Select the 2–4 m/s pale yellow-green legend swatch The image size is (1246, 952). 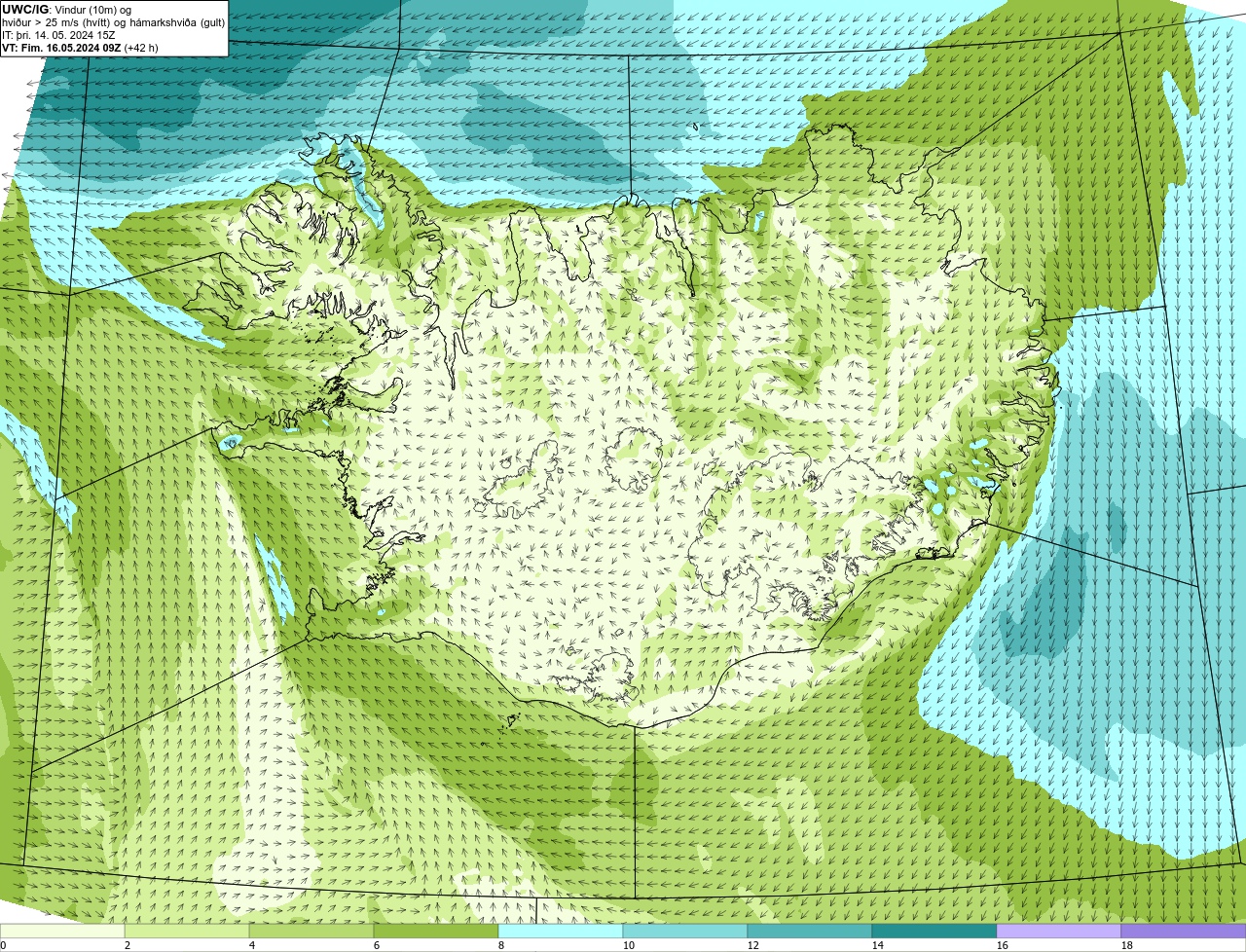[x=187, y=931]
